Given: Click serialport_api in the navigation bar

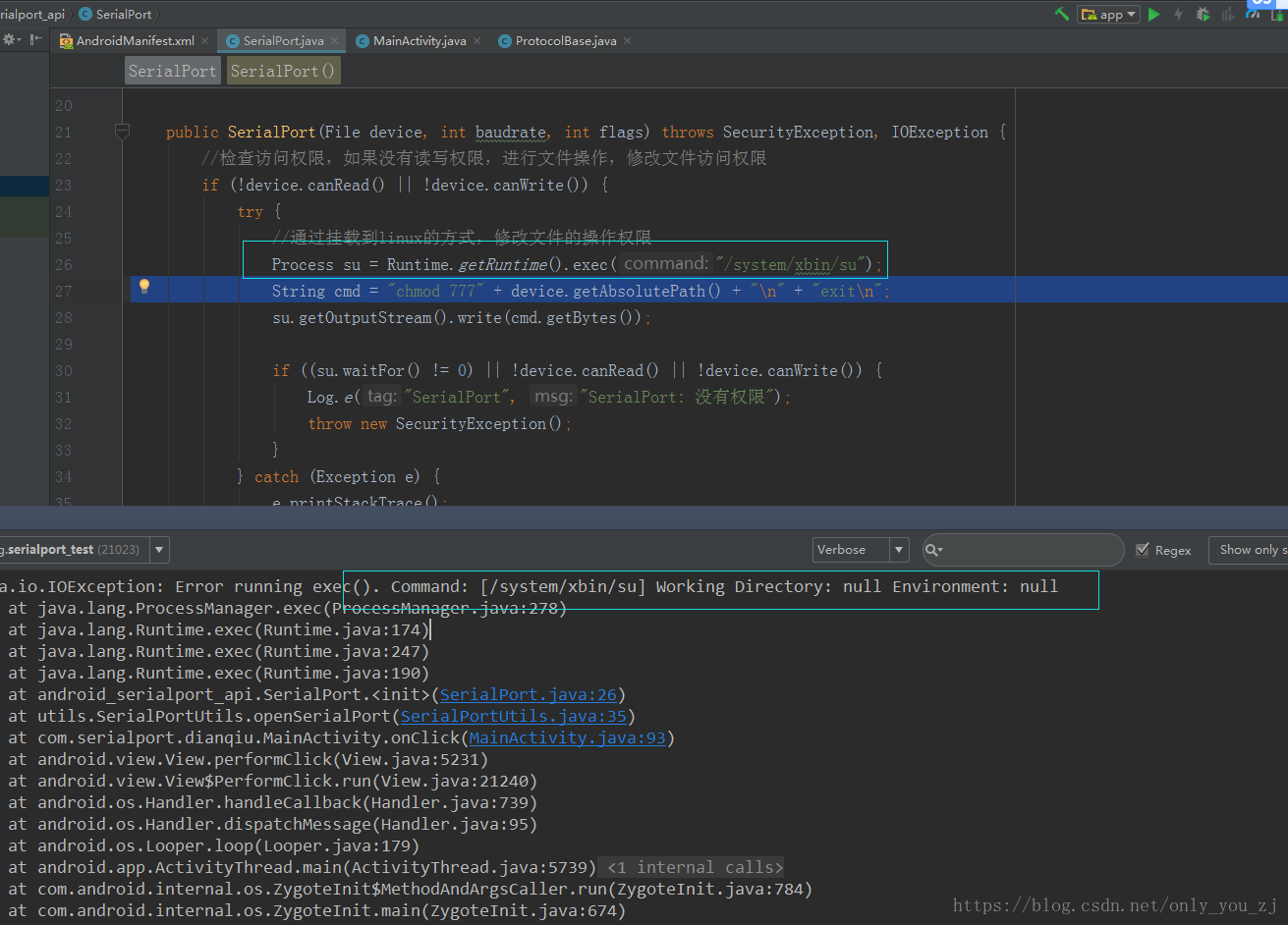Looking at the screenshot, I should [32, 14].
